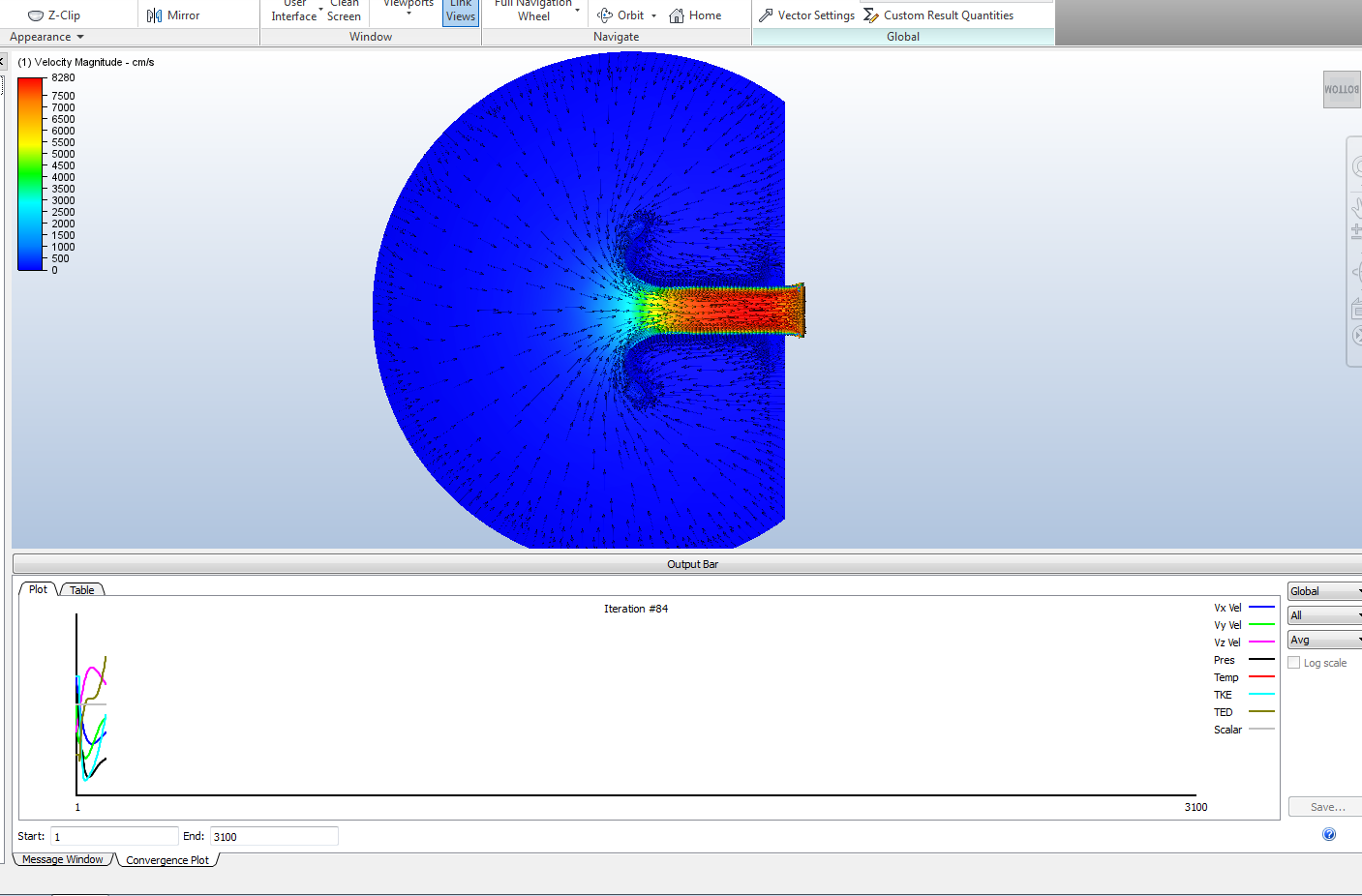This screenshot has height=896, width=1362.
Task: Click the Home view icon
Action: 695,15
